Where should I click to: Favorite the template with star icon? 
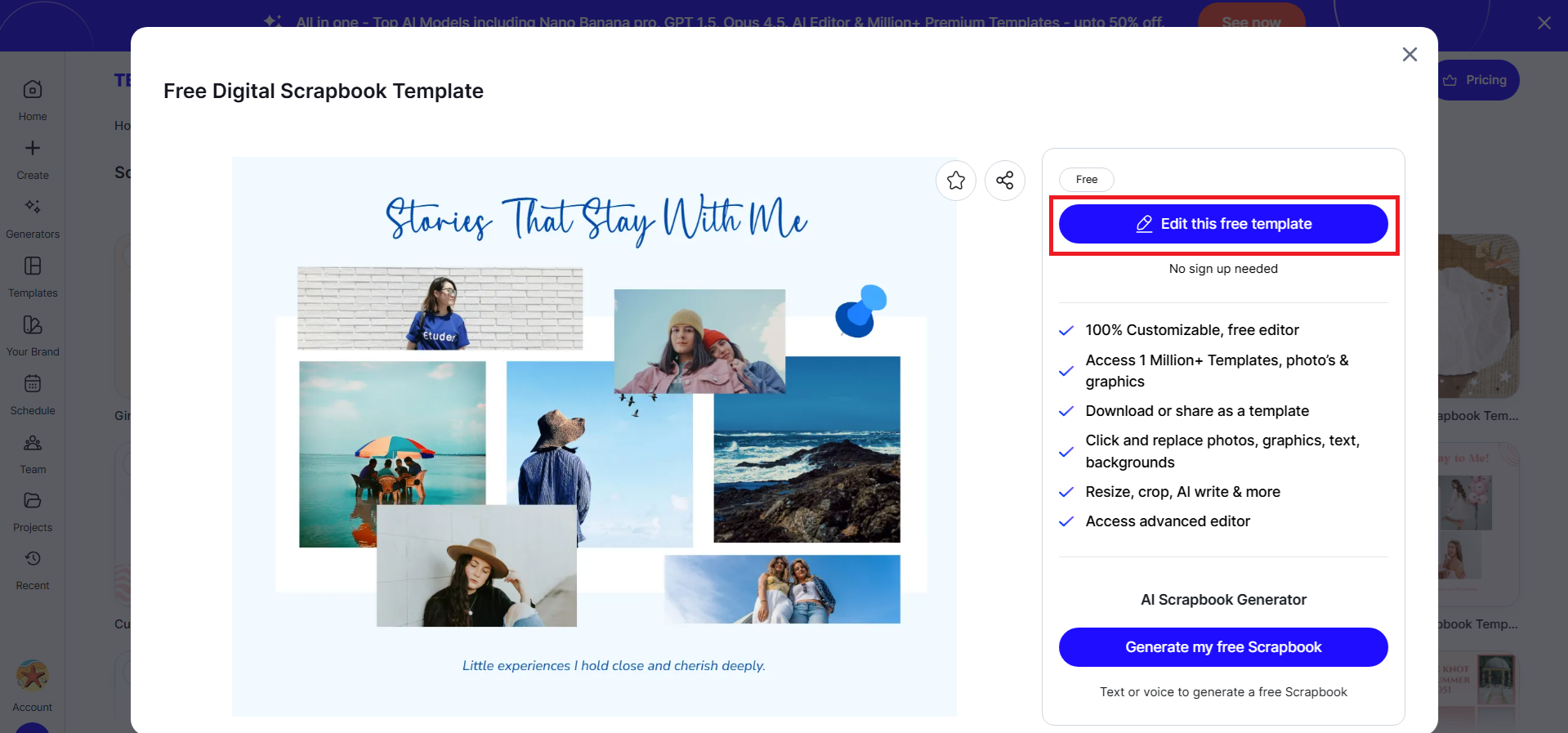coord(956,181)
